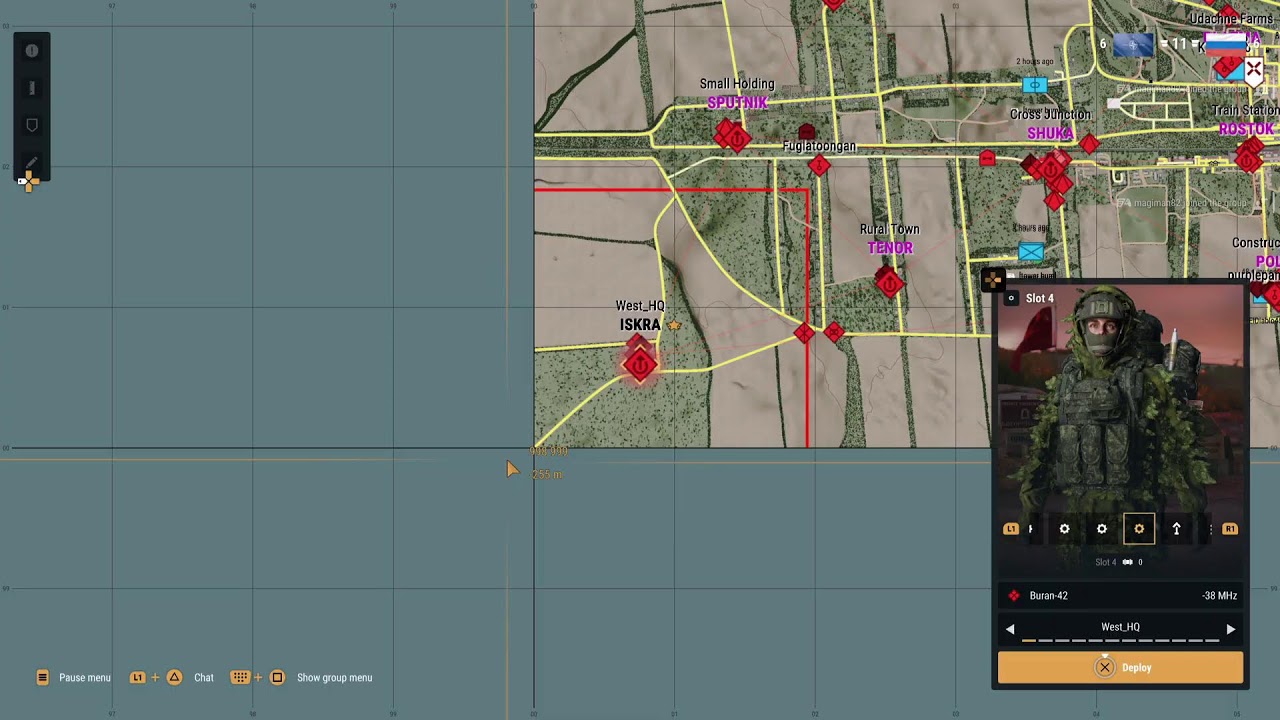Go to previous spawn point with left arrow
The image size is (1280, 720).
click(1010, 629)
